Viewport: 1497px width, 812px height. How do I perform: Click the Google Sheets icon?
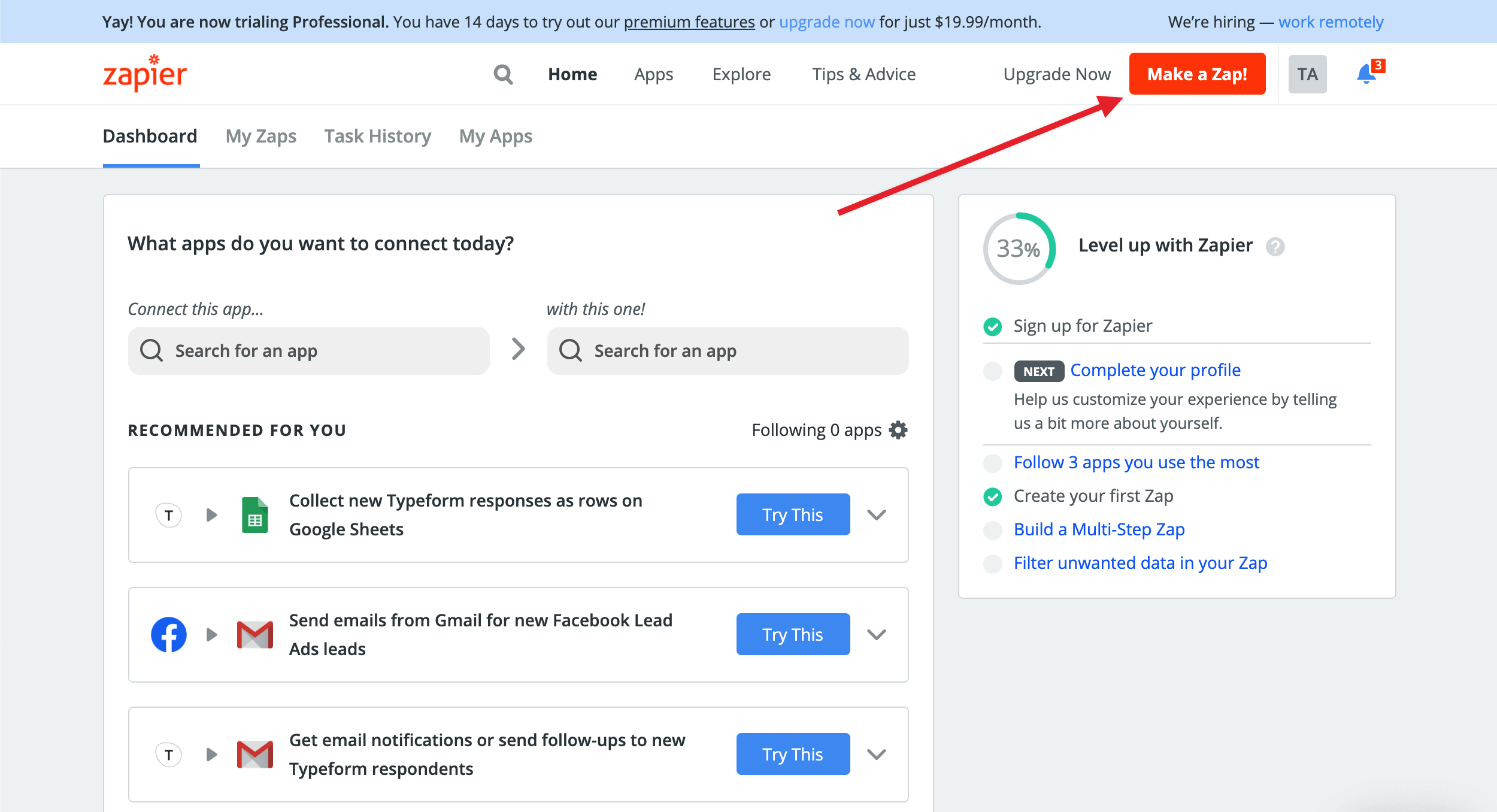click(x=254, y=515)
